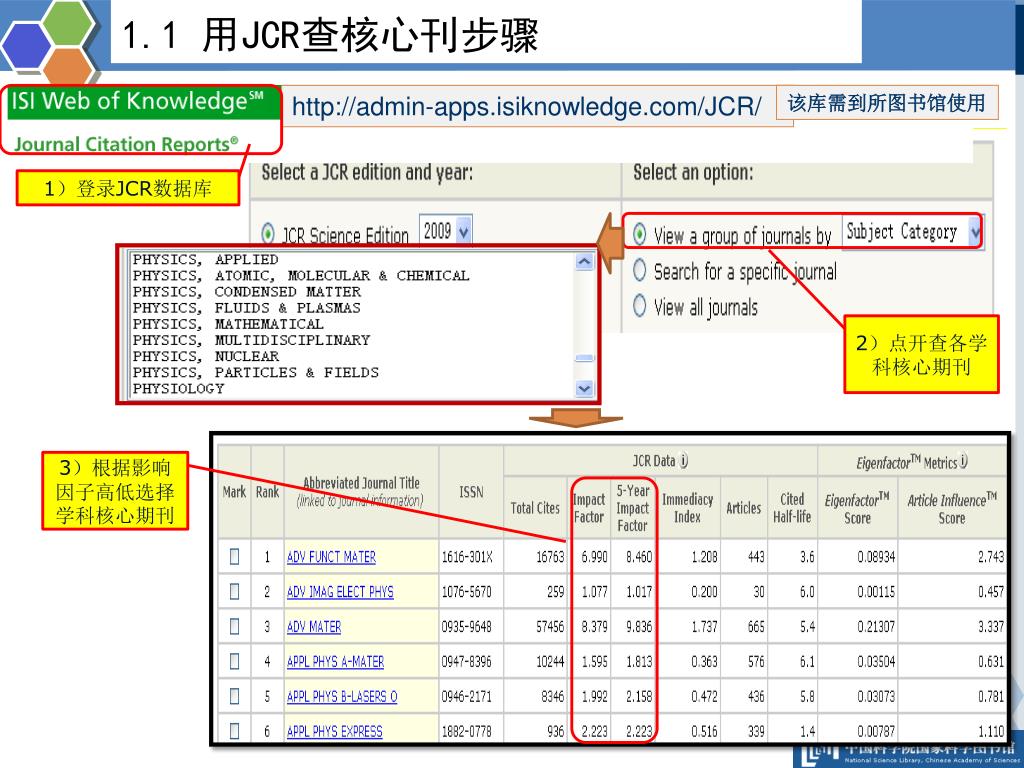Click category list scroll-up arrow
Viewport: 1024px width, 768px height.
coord(584,262)
